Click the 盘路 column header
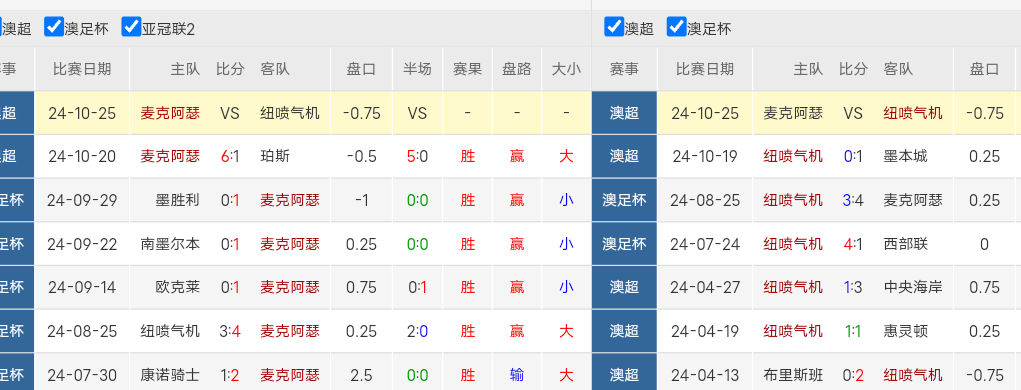This screenshot has width=1021, height=390. (517, 69)
